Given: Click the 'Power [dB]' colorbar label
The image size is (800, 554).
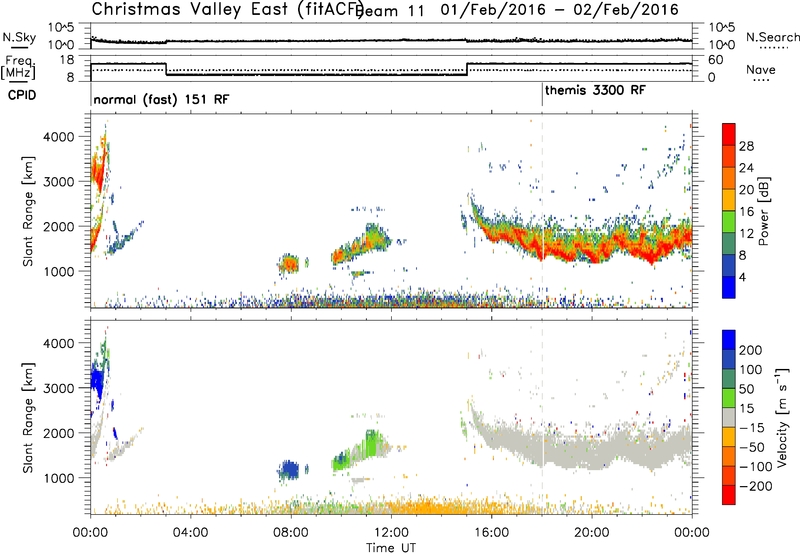Looking at the screenshot, I should point(763,211).
